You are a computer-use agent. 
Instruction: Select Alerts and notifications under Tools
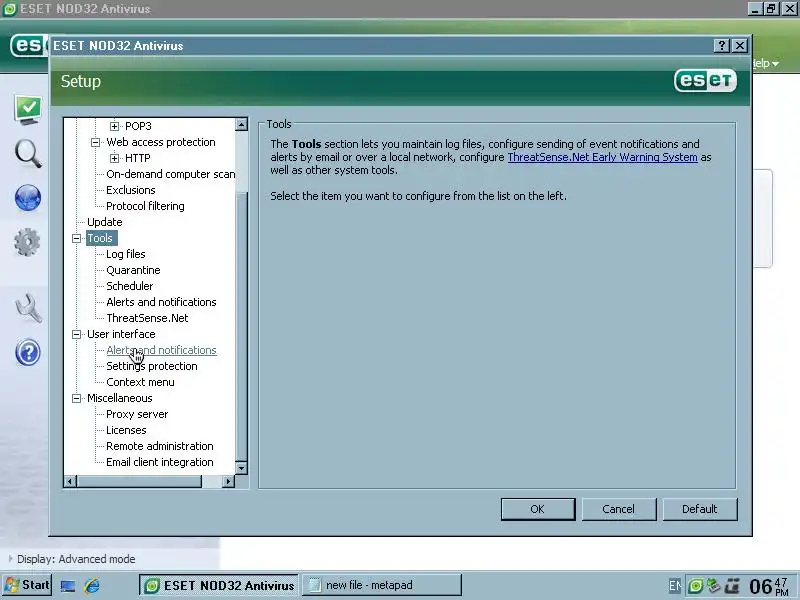[161, 302]
